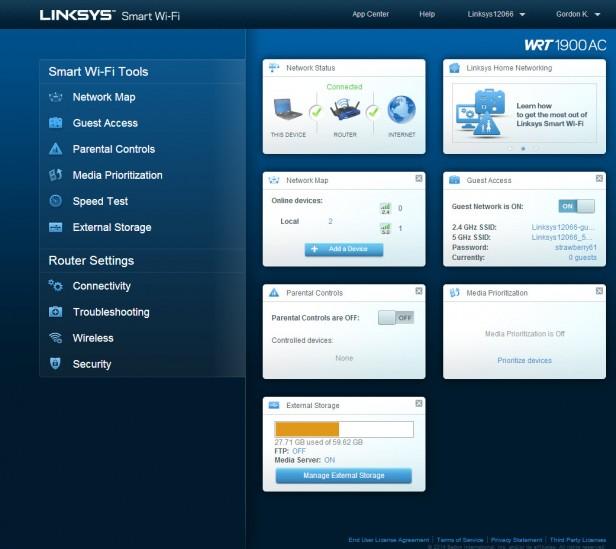Click the 5 GHz signal icon in Network Map

[385, 229]
